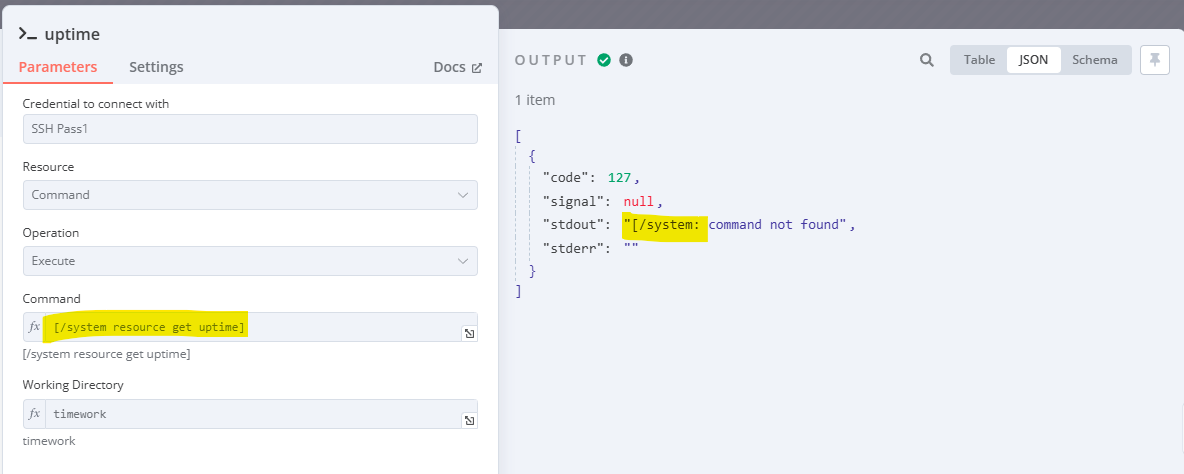
Task: Open expression editor for Command field
Action: [469, 334]
